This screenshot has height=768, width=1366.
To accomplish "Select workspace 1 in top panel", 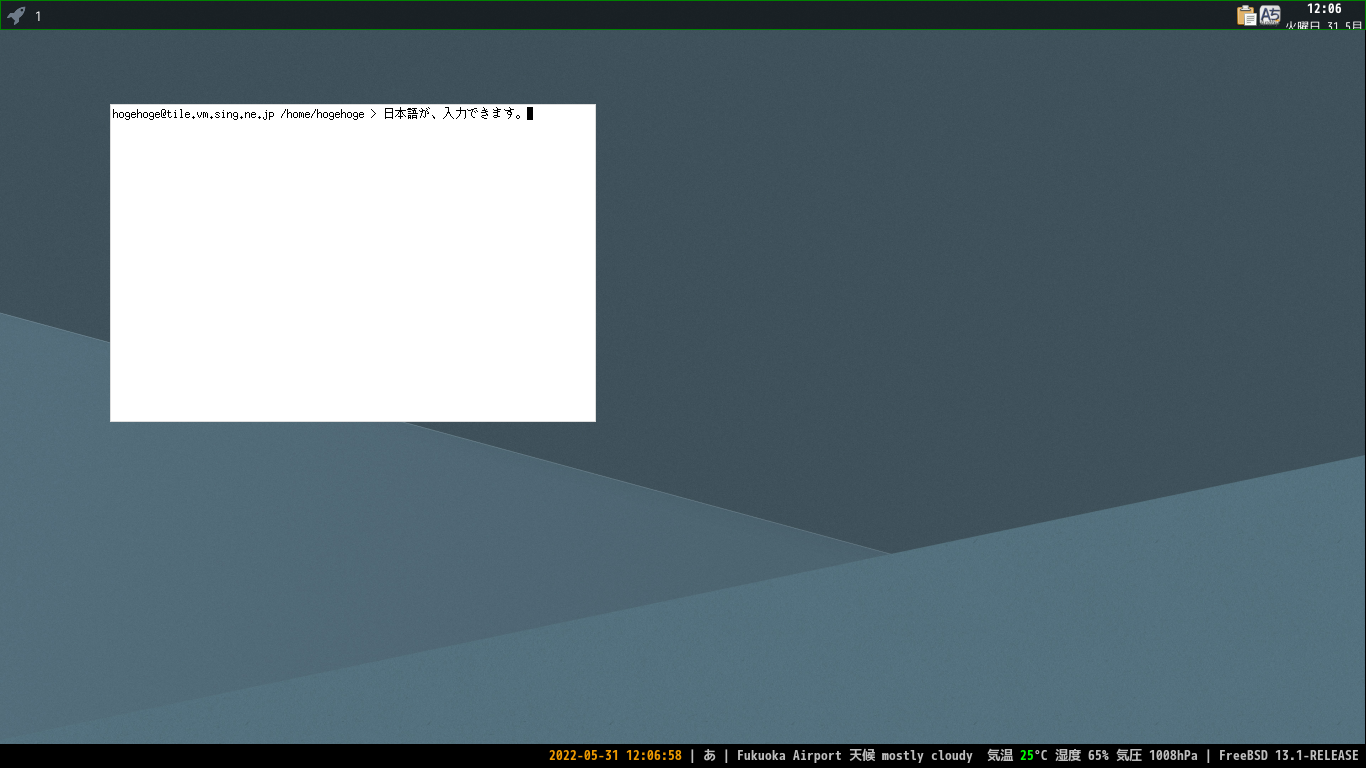I will point(38,16).
